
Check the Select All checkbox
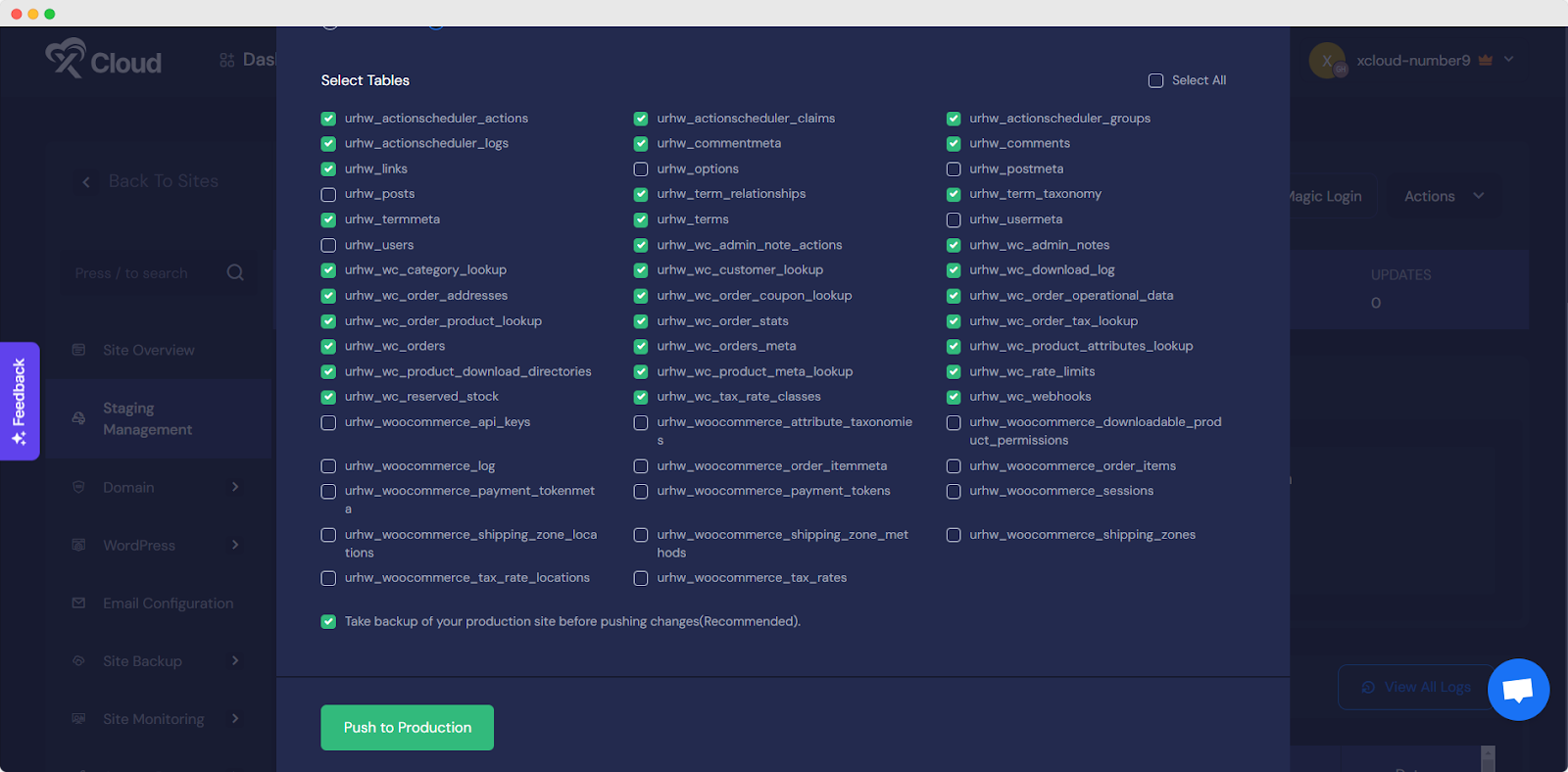tap(1156, 80)
